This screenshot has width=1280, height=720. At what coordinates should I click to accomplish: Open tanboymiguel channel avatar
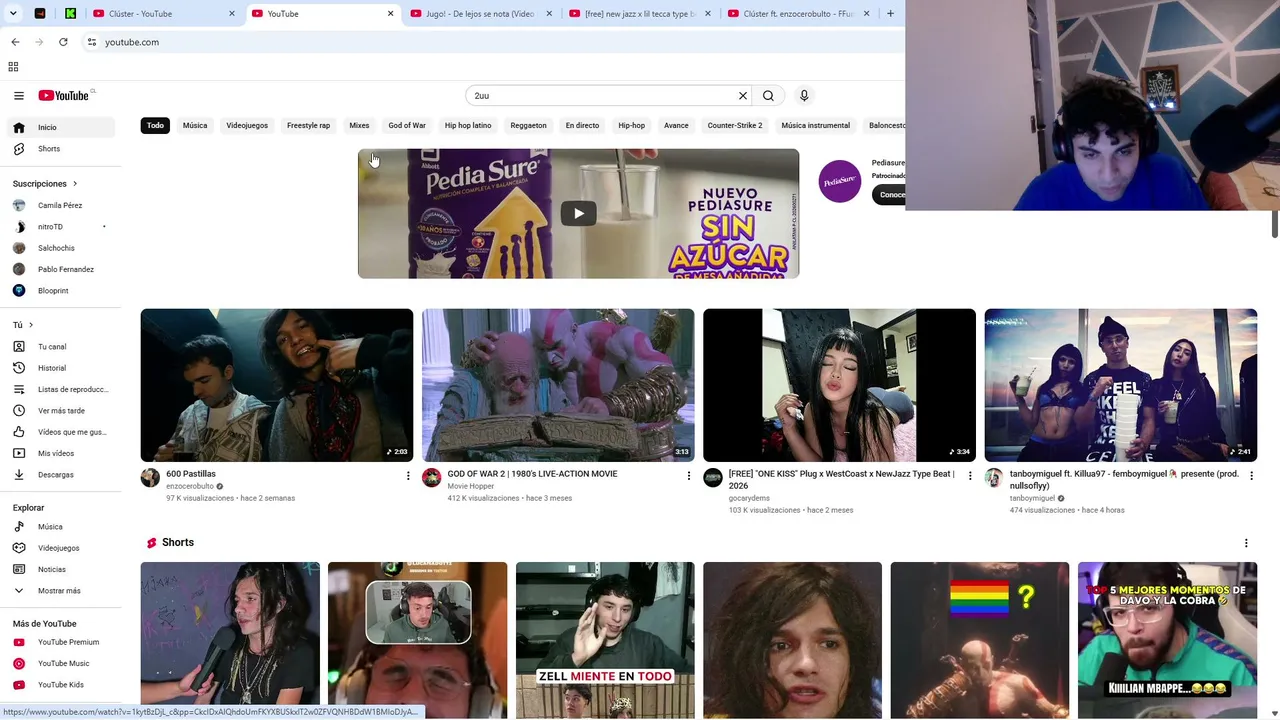(x=994, y=478)
